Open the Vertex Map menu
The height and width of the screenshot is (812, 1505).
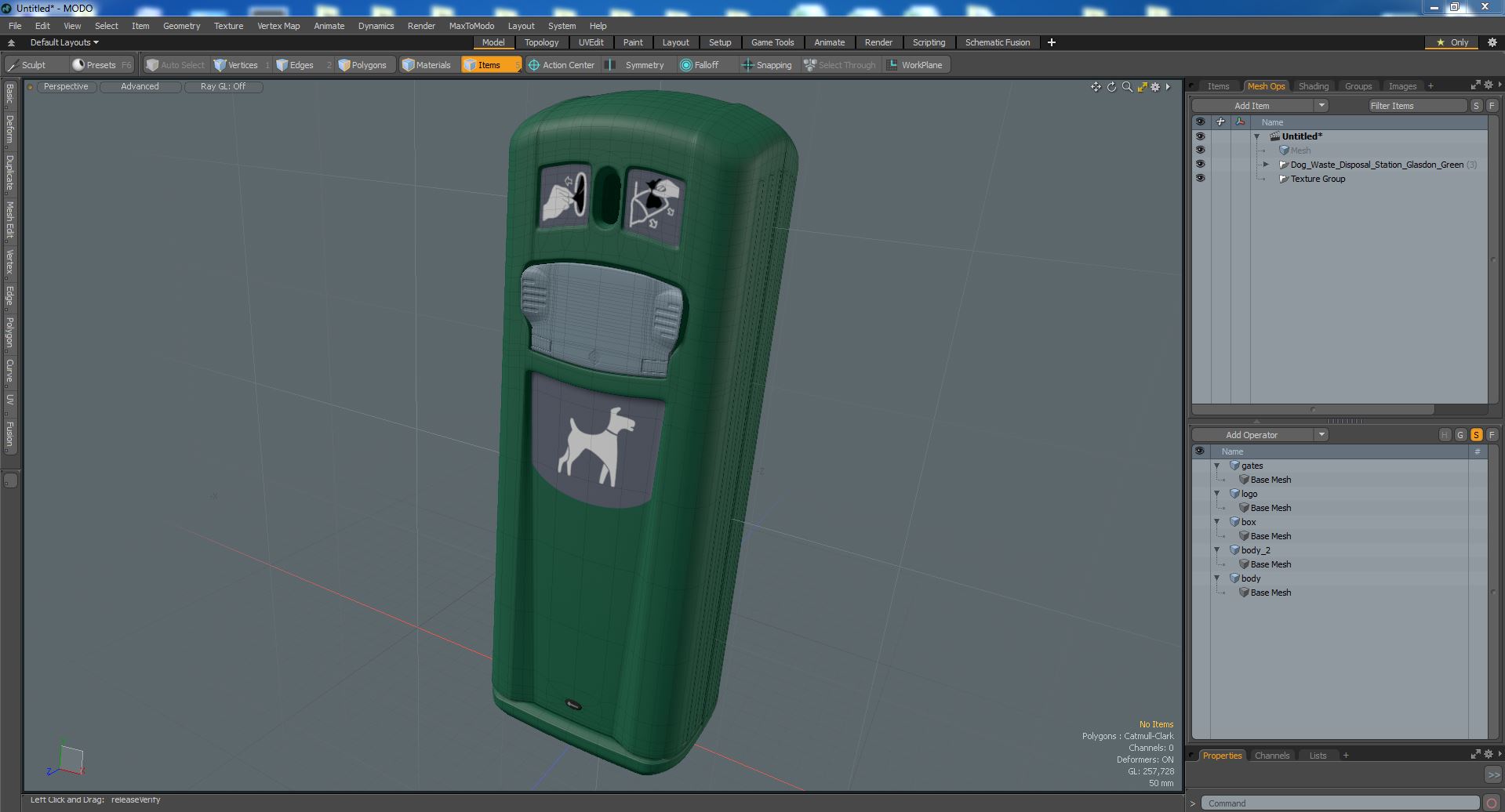pos(278,26)
